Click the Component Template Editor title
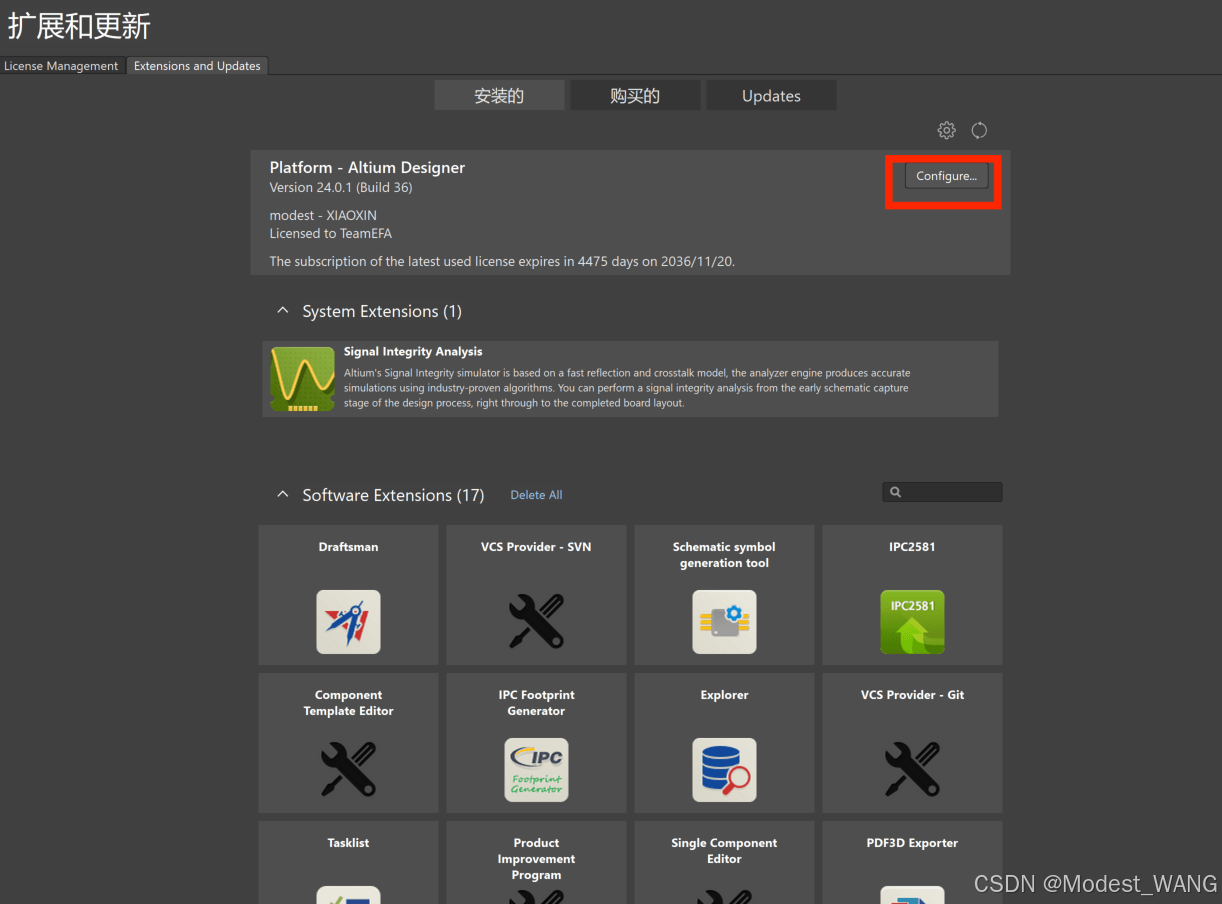Image resolution: width=1222 pixels, height=904 pixels. tap(348, 703)
